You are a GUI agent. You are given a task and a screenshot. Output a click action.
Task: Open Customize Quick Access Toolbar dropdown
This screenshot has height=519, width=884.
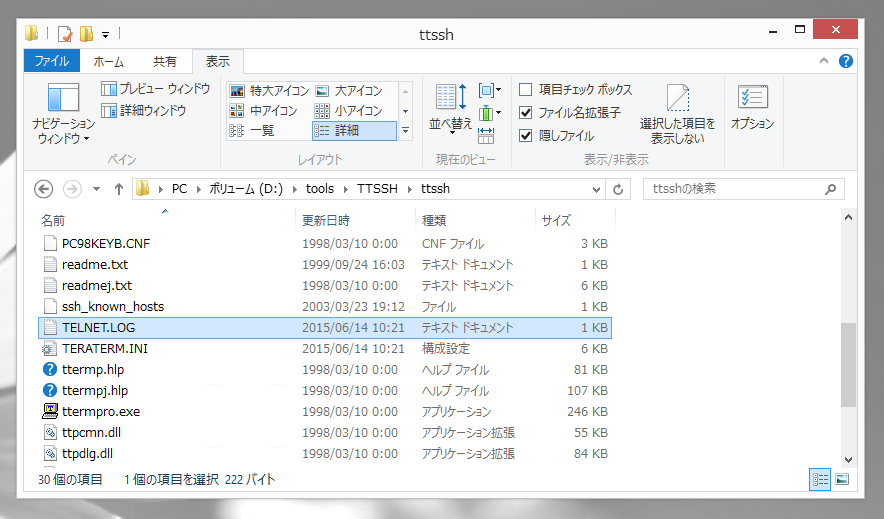click(105, 35)
